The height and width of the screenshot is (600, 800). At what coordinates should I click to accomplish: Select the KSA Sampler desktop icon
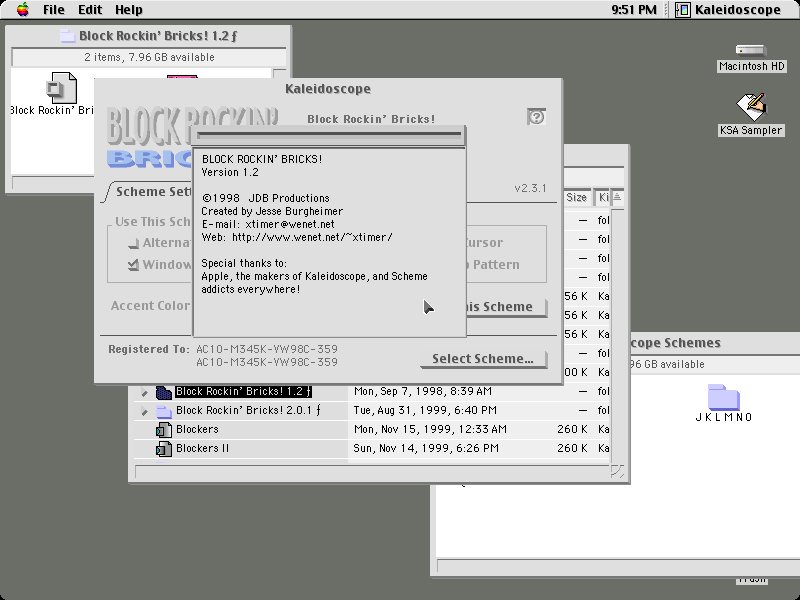pyautogui.click(x=751, y=115)
